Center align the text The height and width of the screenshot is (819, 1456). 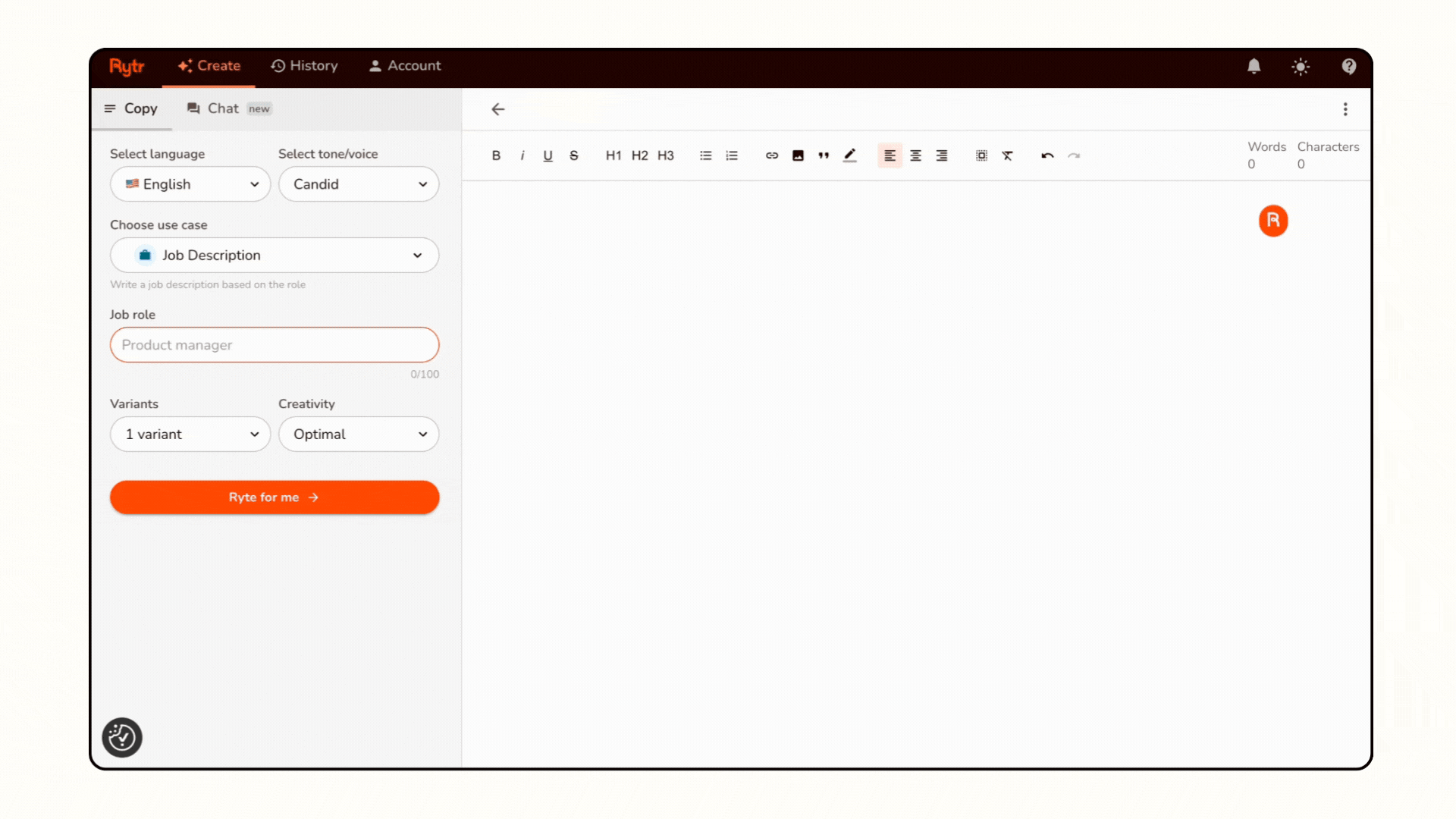pyautogui.click(x=915, y=155)
